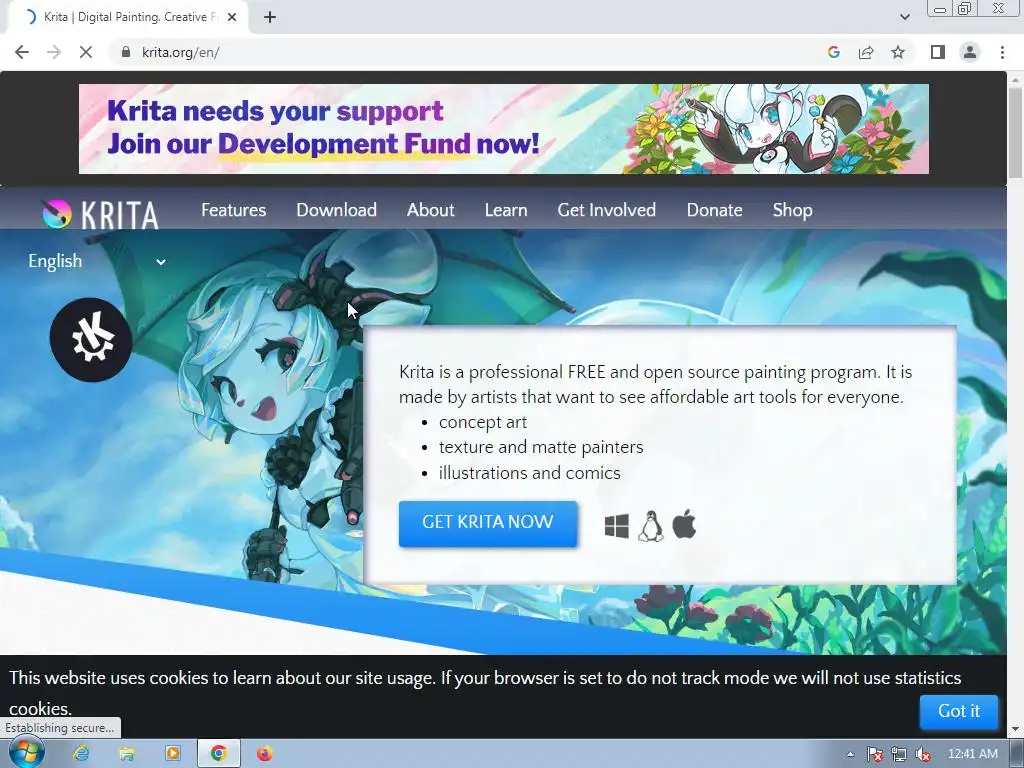The height and width of the screenshot is (768, 1024).
Task: Open the tab search chevron
Action: 904,17
